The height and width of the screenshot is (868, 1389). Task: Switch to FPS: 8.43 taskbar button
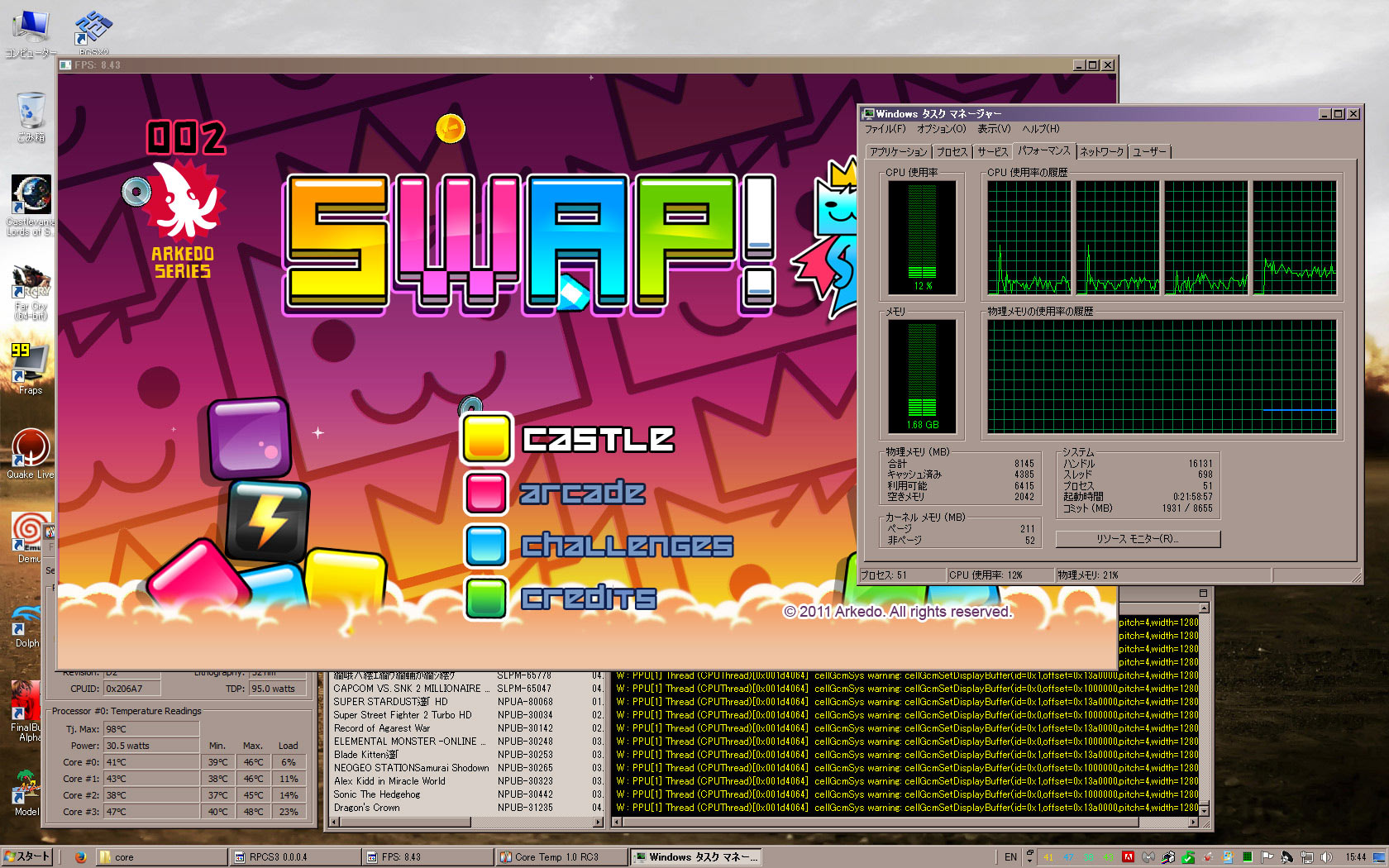tap(428, 857)
